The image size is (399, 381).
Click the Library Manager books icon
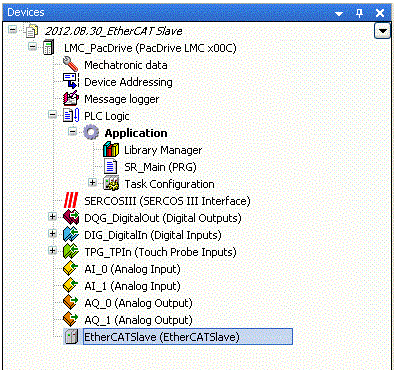[111, 149]
